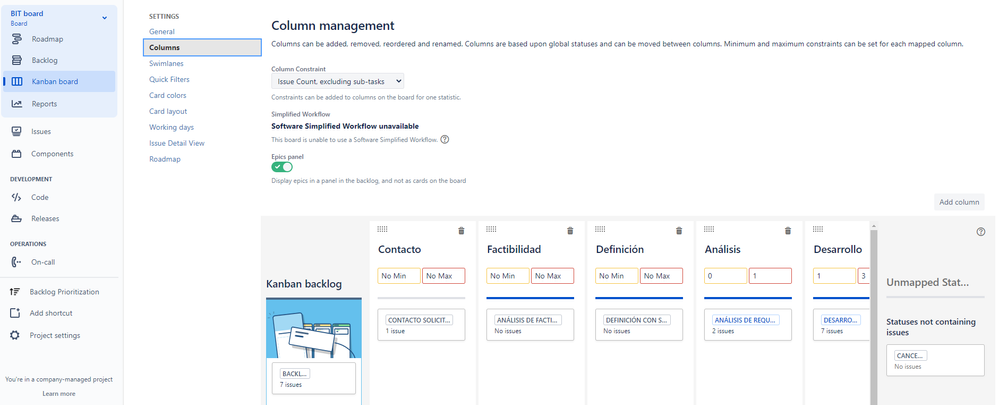This screenshot has height=405, width=999.
Task: Edit the Factibilidad No Max field
Action: [552, 276]
